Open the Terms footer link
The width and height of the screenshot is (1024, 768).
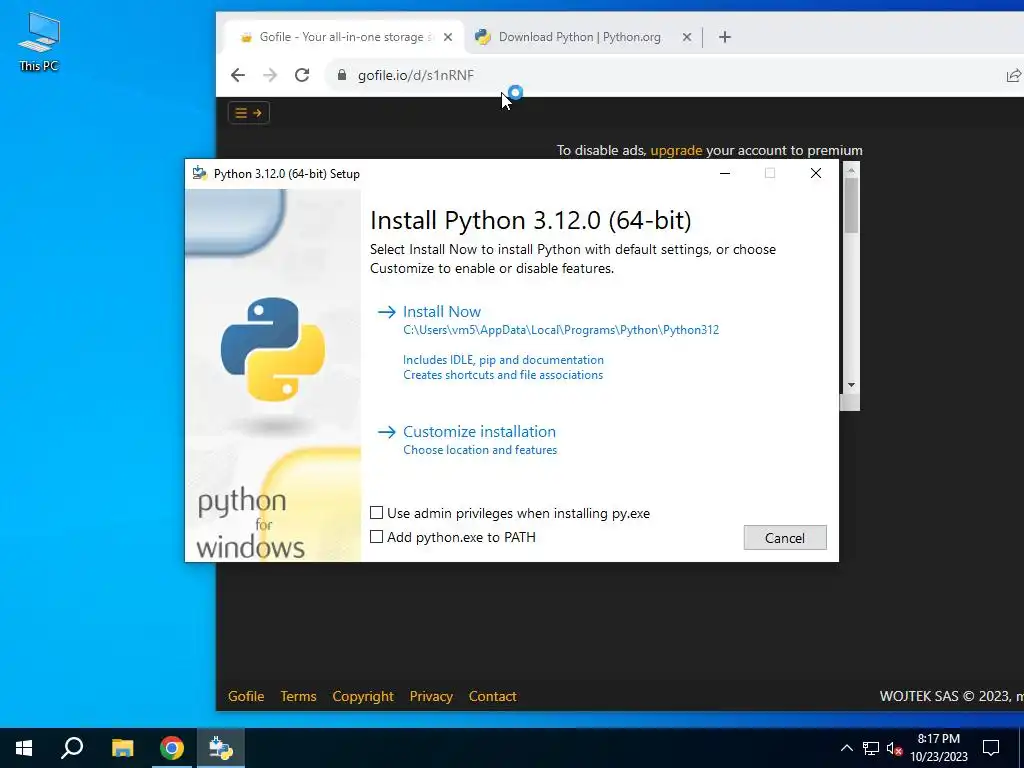[298, 696]
